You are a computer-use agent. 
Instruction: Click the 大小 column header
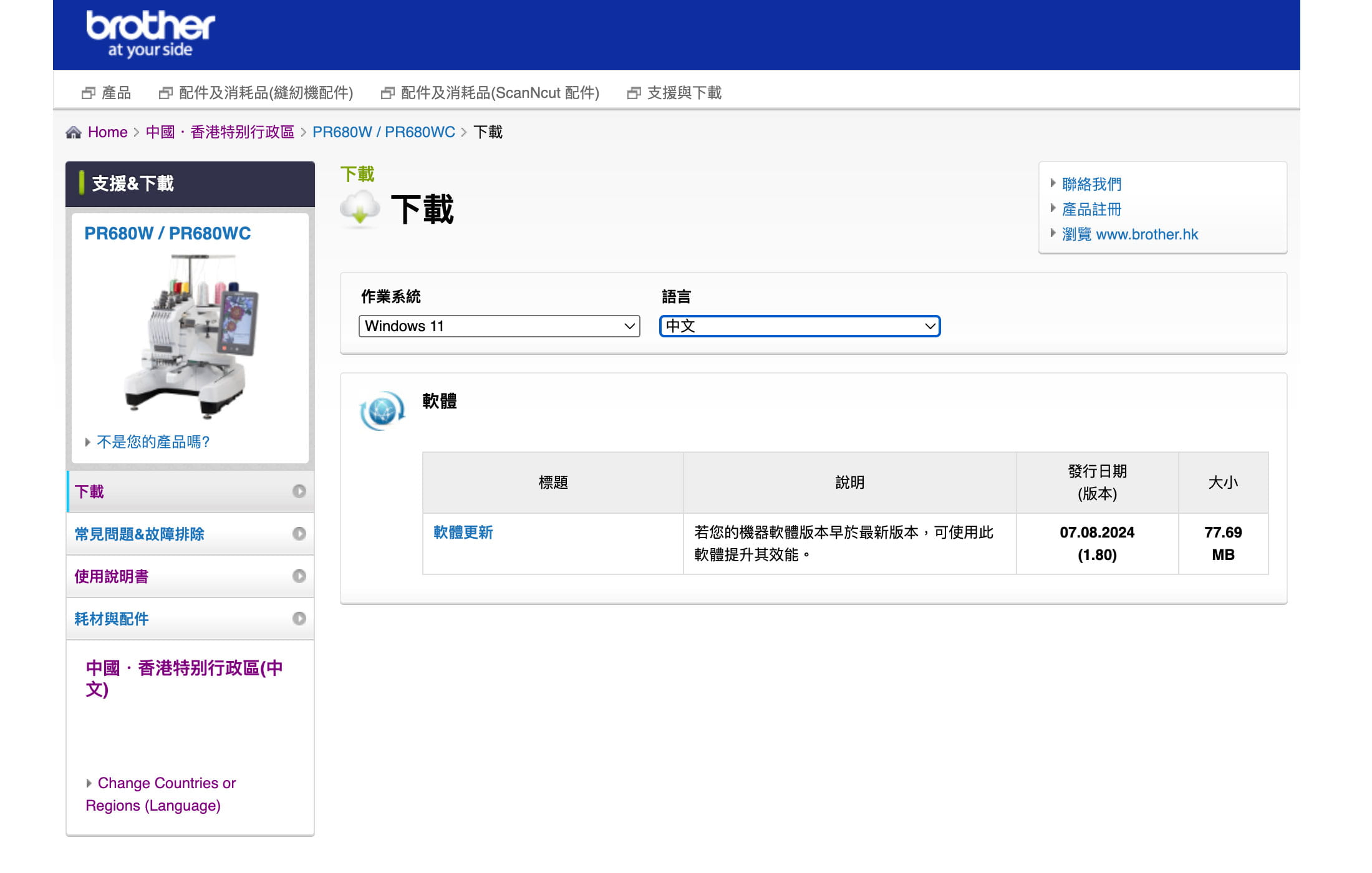1223,483
